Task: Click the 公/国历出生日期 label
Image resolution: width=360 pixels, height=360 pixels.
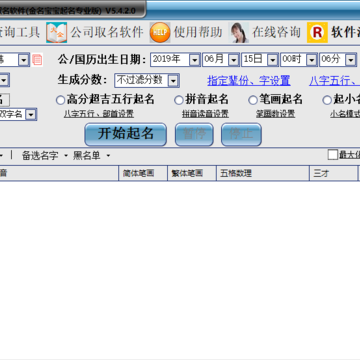Action: coord(102,60)
